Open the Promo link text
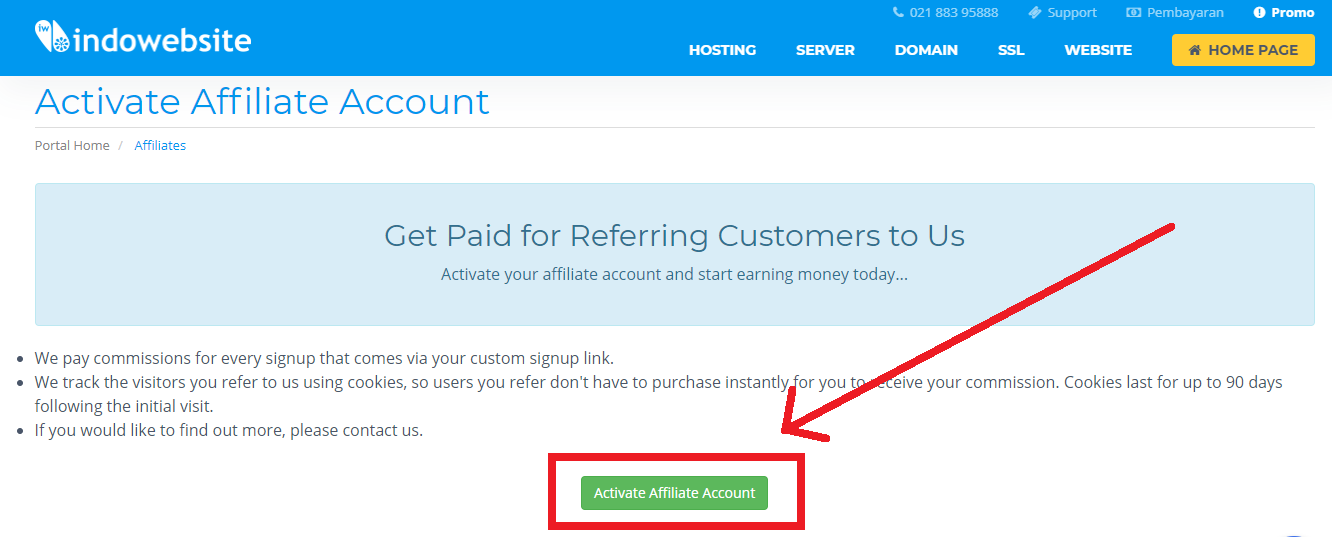This screenshot has width=1332, height=537. [x=1292, y=13]
